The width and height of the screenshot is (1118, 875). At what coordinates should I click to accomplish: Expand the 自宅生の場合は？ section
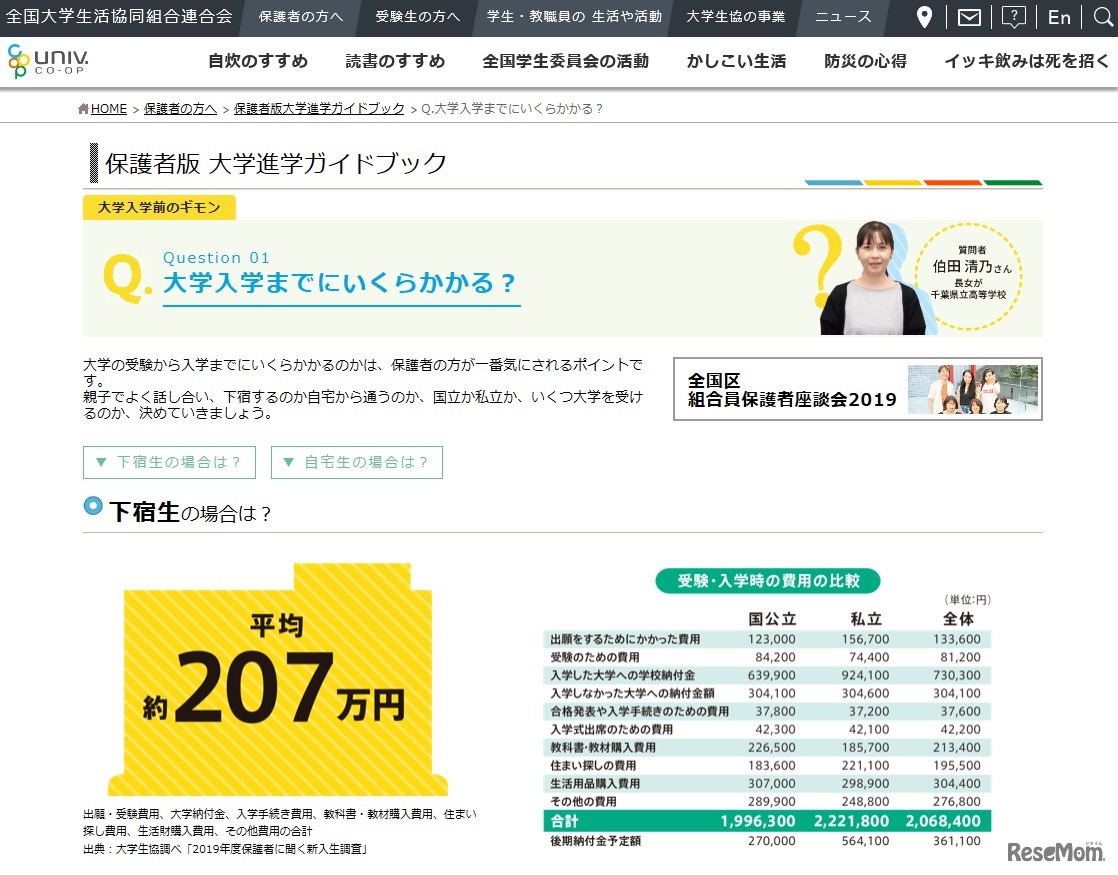point(356,462)
